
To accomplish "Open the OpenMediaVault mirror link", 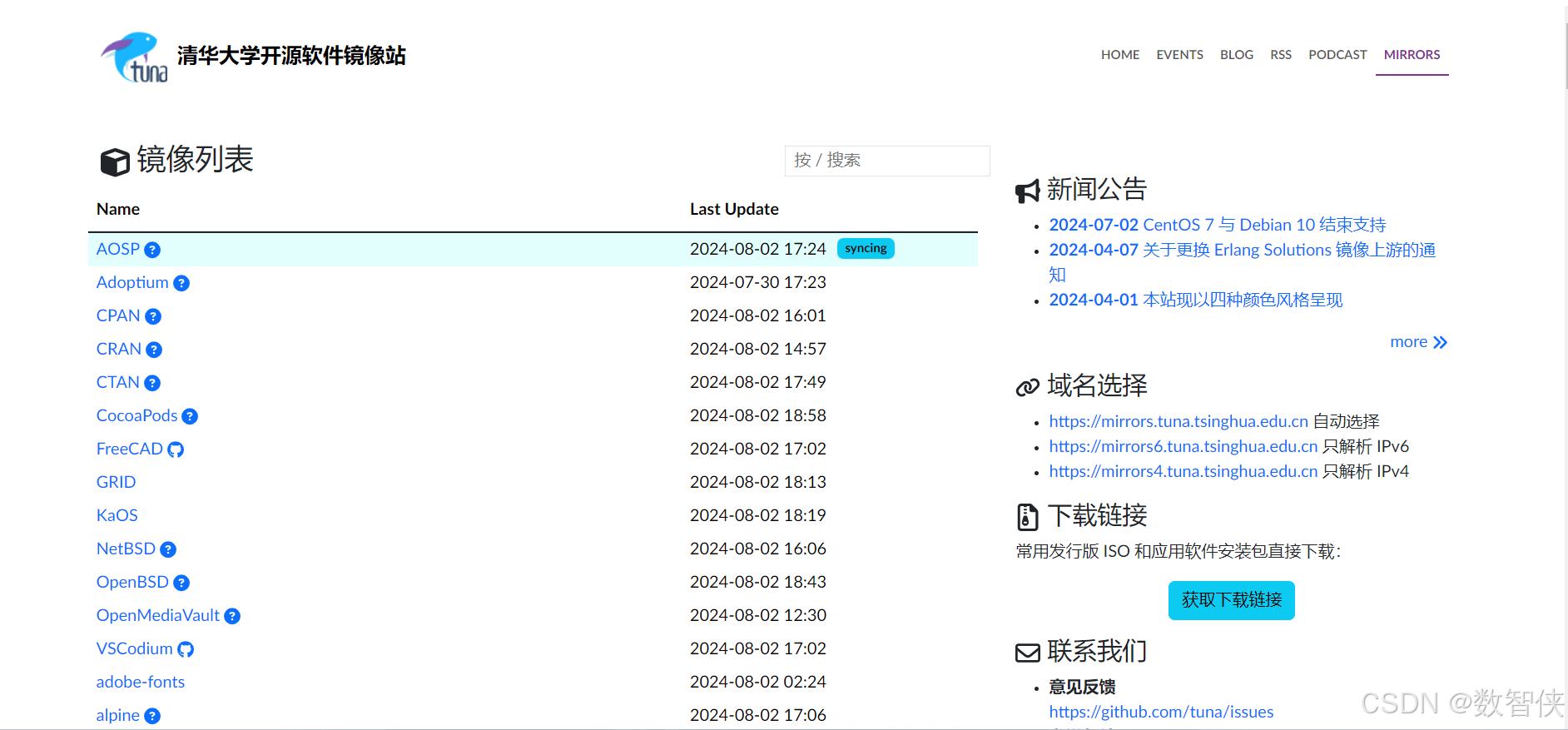I will [158, 615].
